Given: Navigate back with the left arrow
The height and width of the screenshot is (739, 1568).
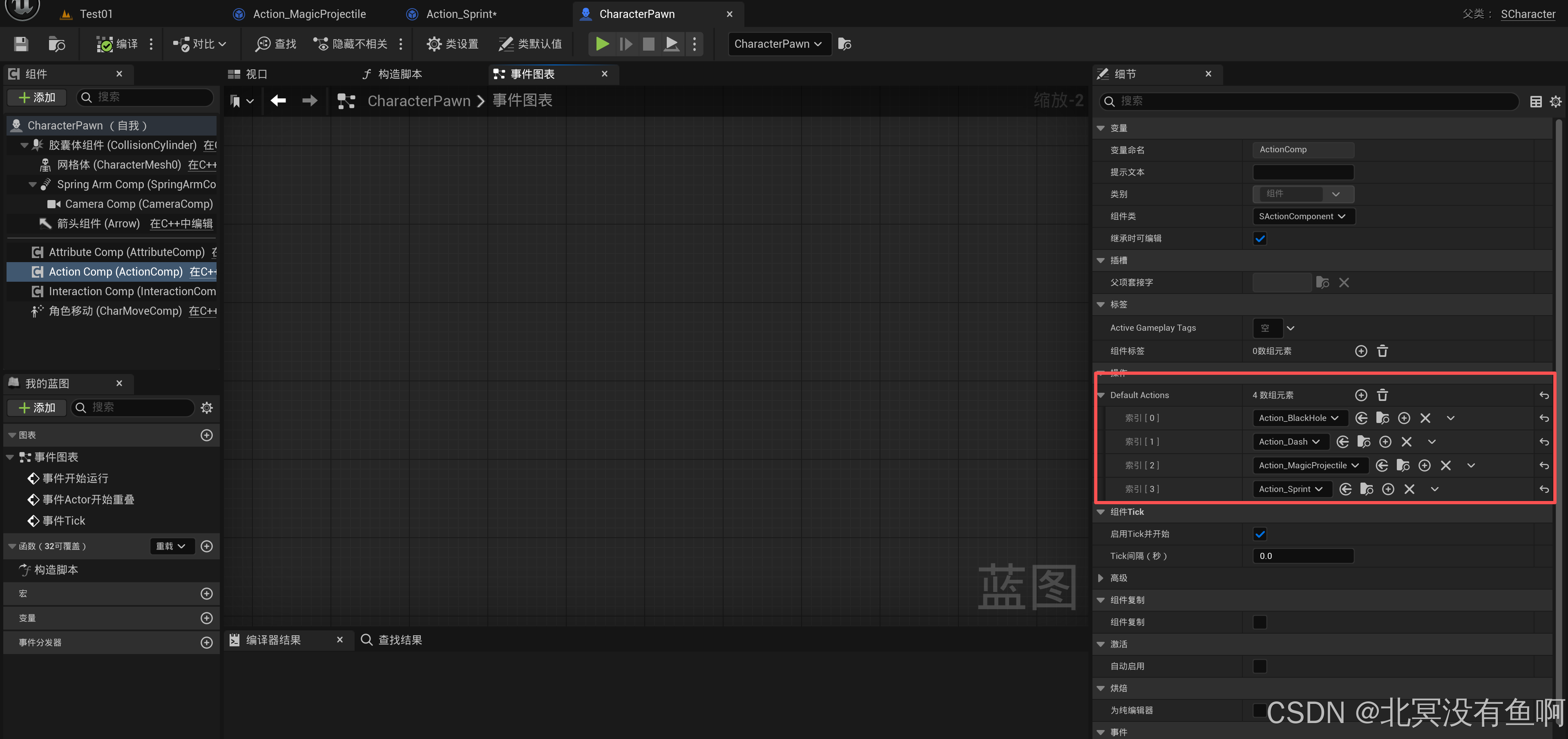Looking at the screenshot, I should pos(278,100).
